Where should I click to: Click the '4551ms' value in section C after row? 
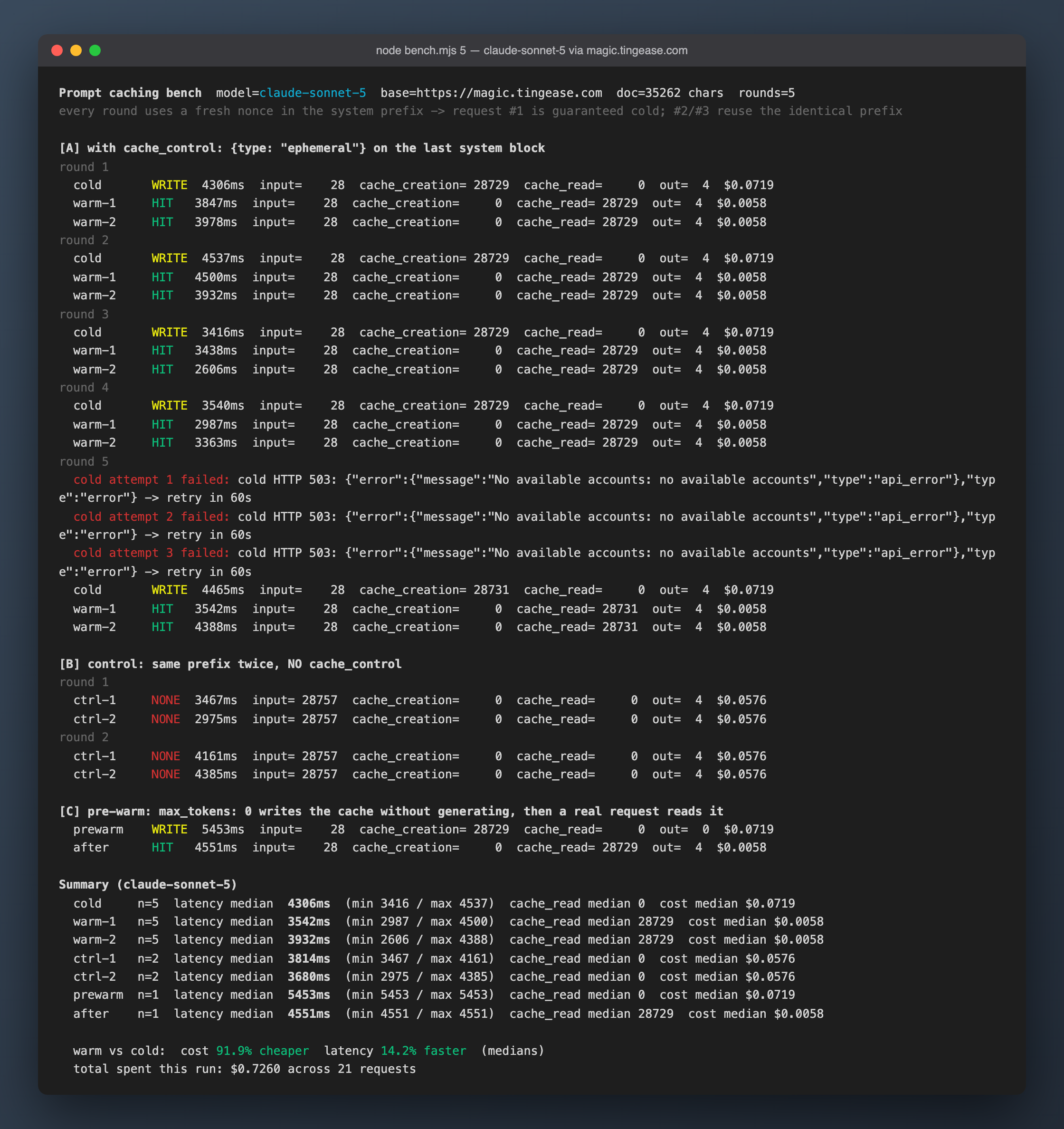pos(216,847)
